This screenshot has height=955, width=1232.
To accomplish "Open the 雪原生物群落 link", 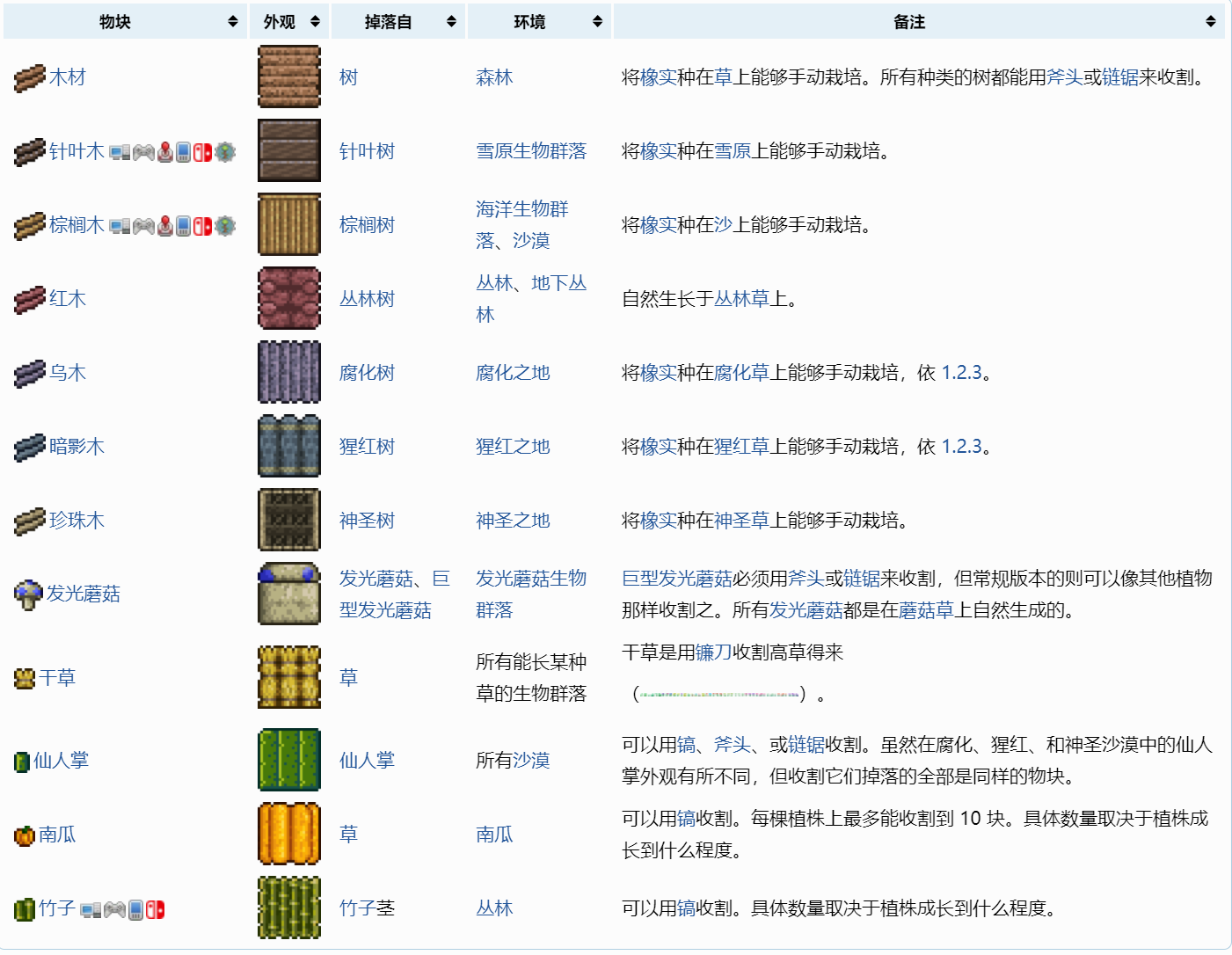I will tap(531, 151).
